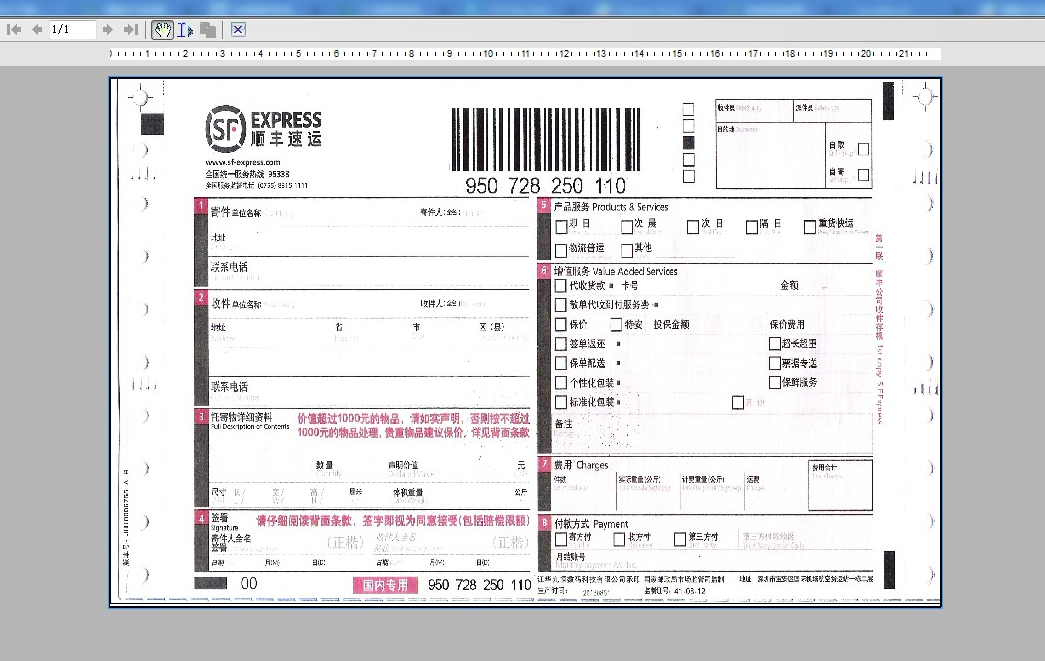The width and height of the screenshot is (1045, 661).
Task: Click the red section number 8 marker
Action: click(x=544, y=523)
